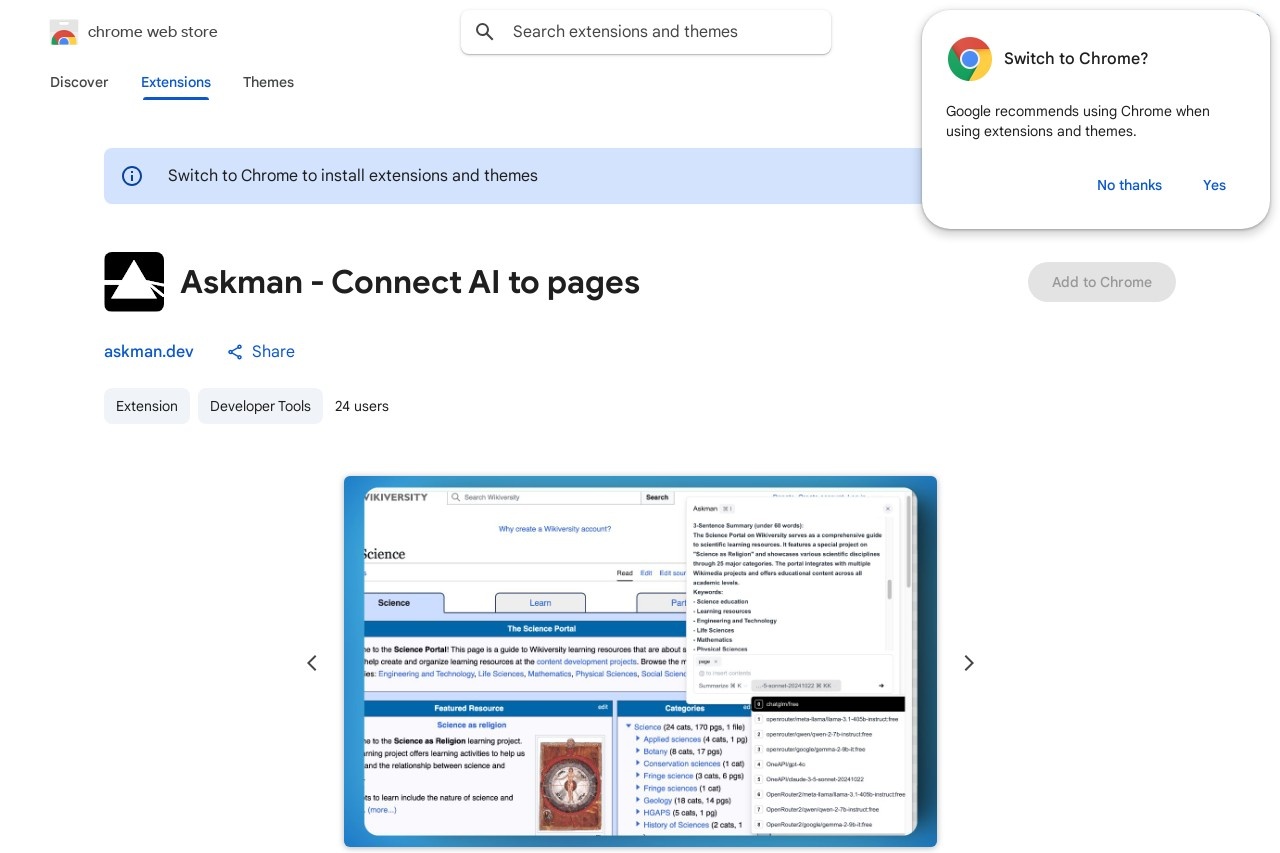Show the next screenshot with the right arrow
1280x853 pixels.
coord(968,663)
